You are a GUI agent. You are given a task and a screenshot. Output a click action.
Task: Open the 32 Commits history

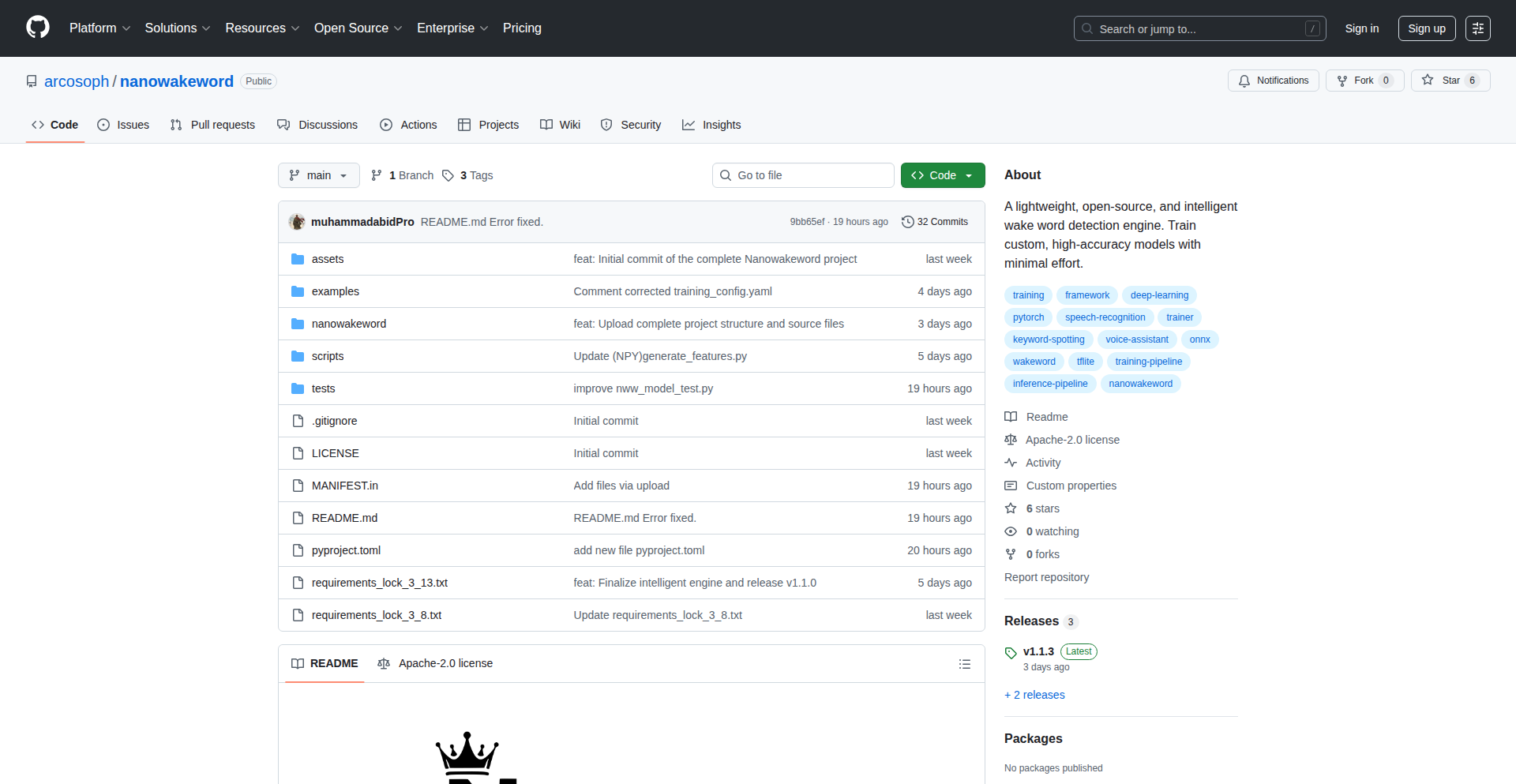935,222
